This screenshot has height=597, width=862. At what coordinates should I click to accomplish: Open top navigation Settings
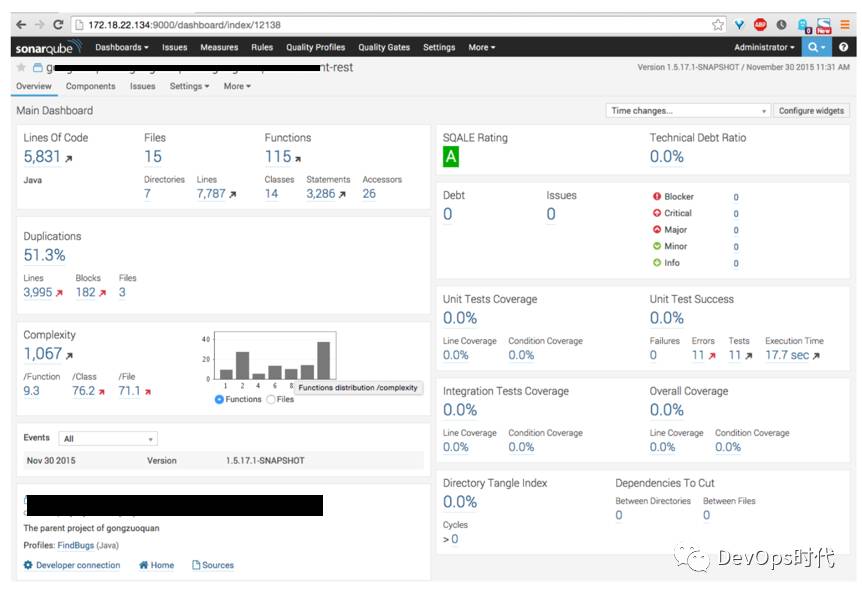tap(439, 47)
